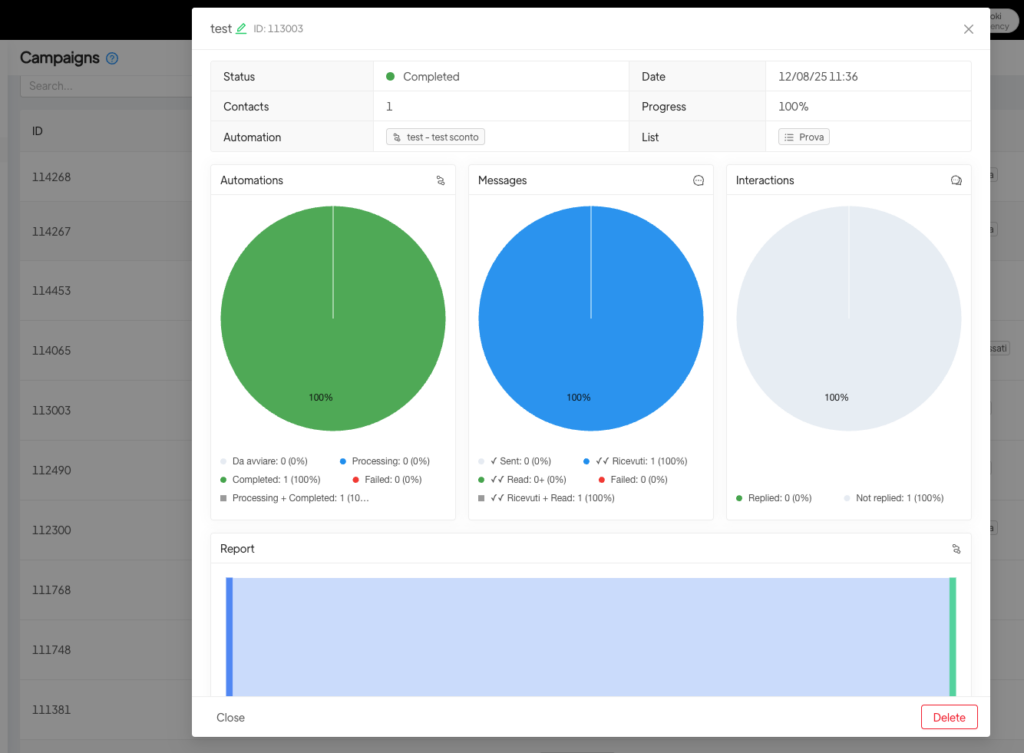The image size is (1024, 753).
Task: Click the Messages panel chat icon
Action: pyautogui.click(x=698, y=181)
